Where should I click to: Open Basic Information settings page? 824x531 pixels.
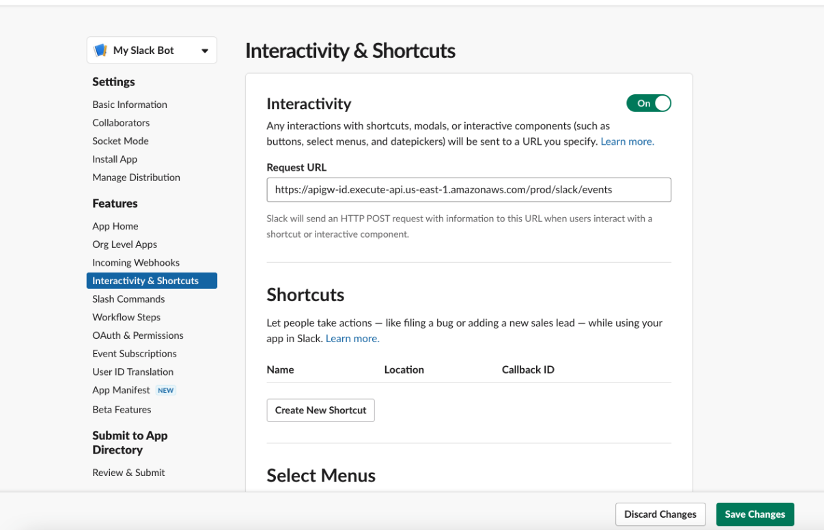point(130,105)
